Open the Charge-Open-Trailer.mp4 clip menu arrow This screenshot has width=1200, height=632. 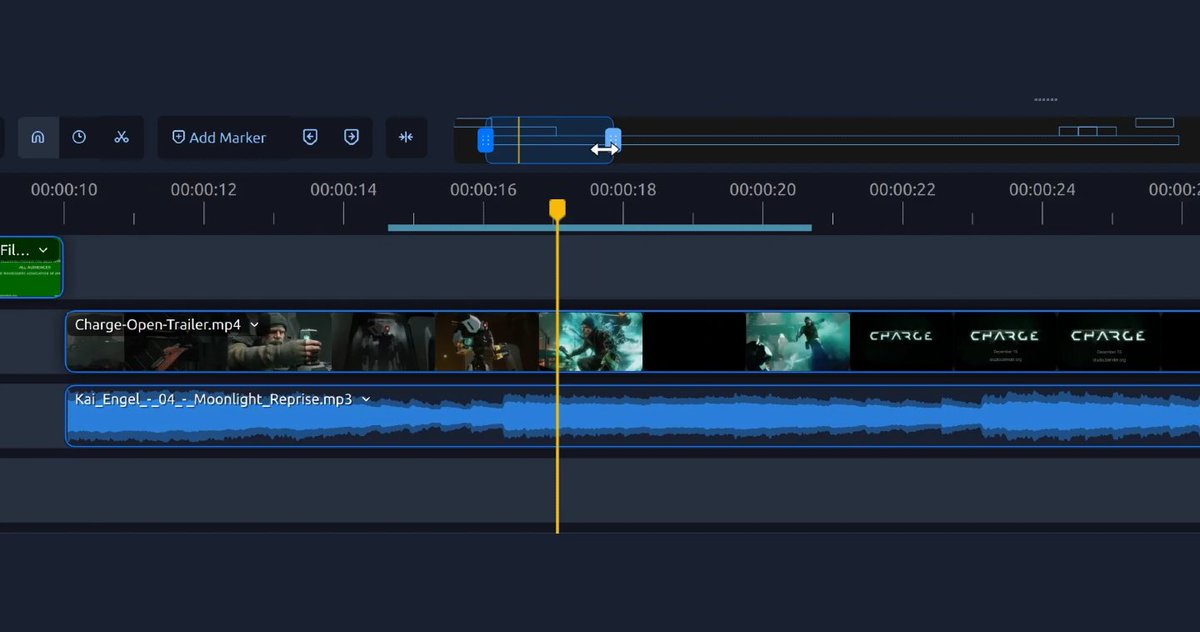coord(254,325)
